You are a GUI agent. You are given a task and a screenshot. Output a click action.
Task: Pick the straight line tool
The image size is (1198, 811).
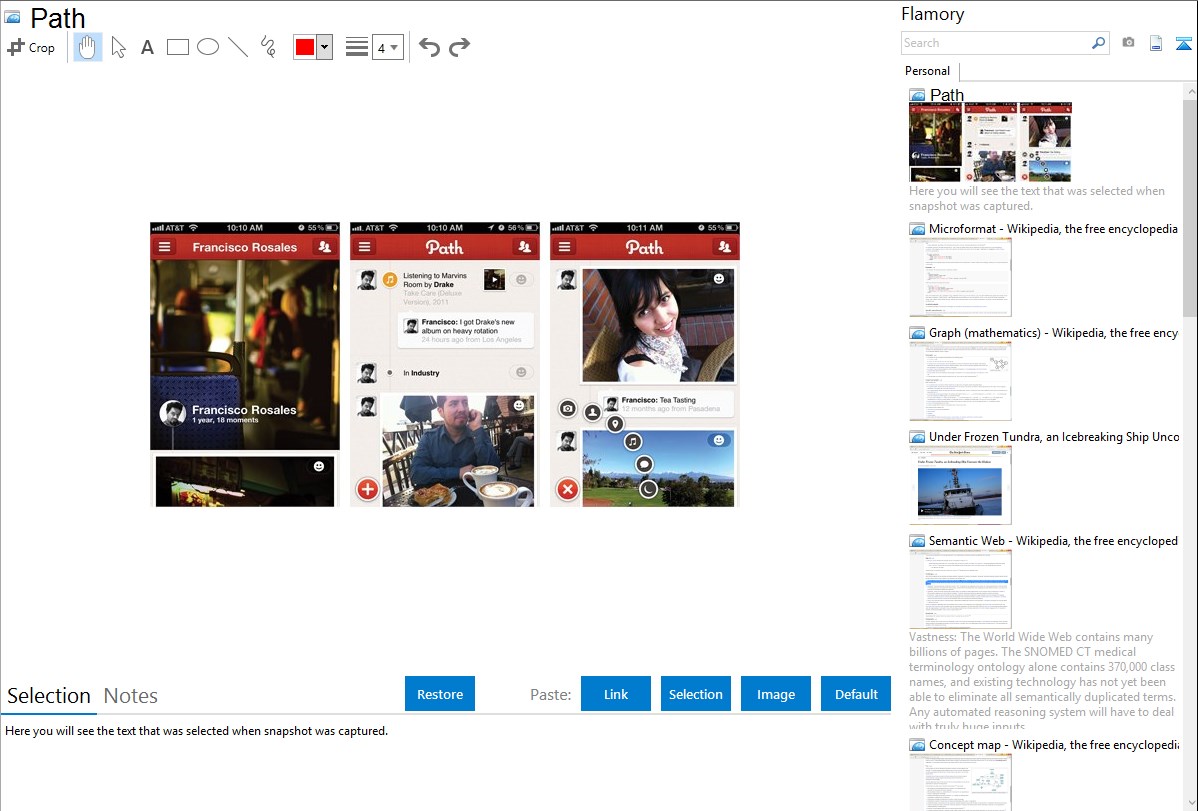click(x=238, y=47)
